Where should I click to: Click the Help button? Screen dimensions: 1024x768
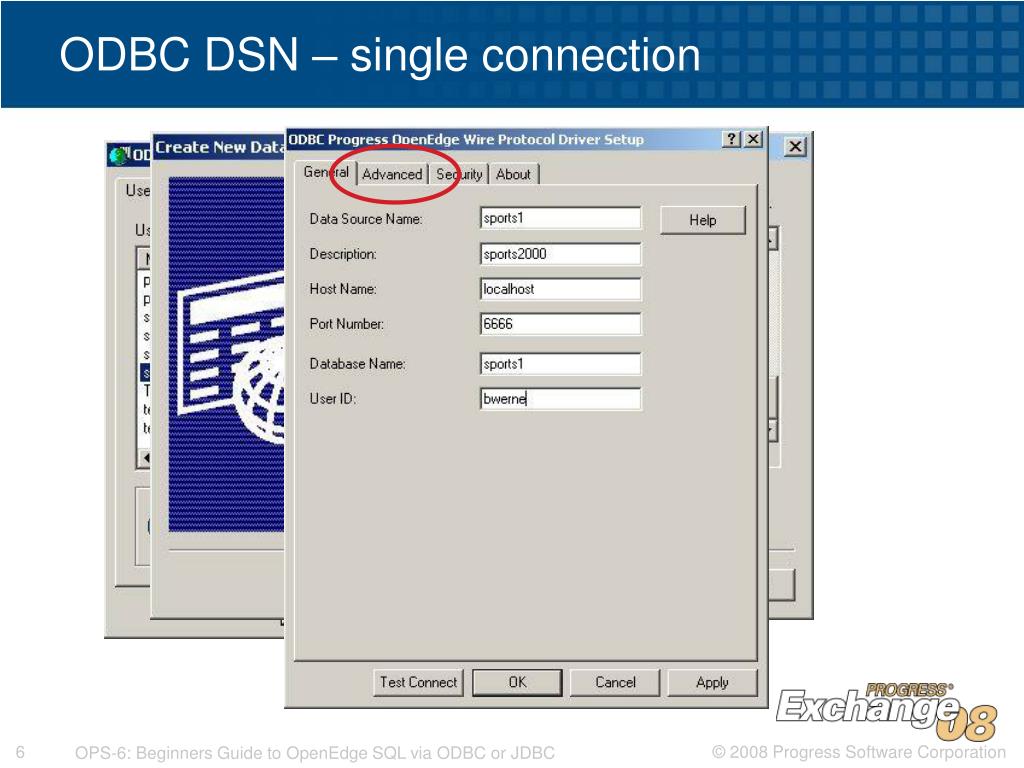(703, 220)
